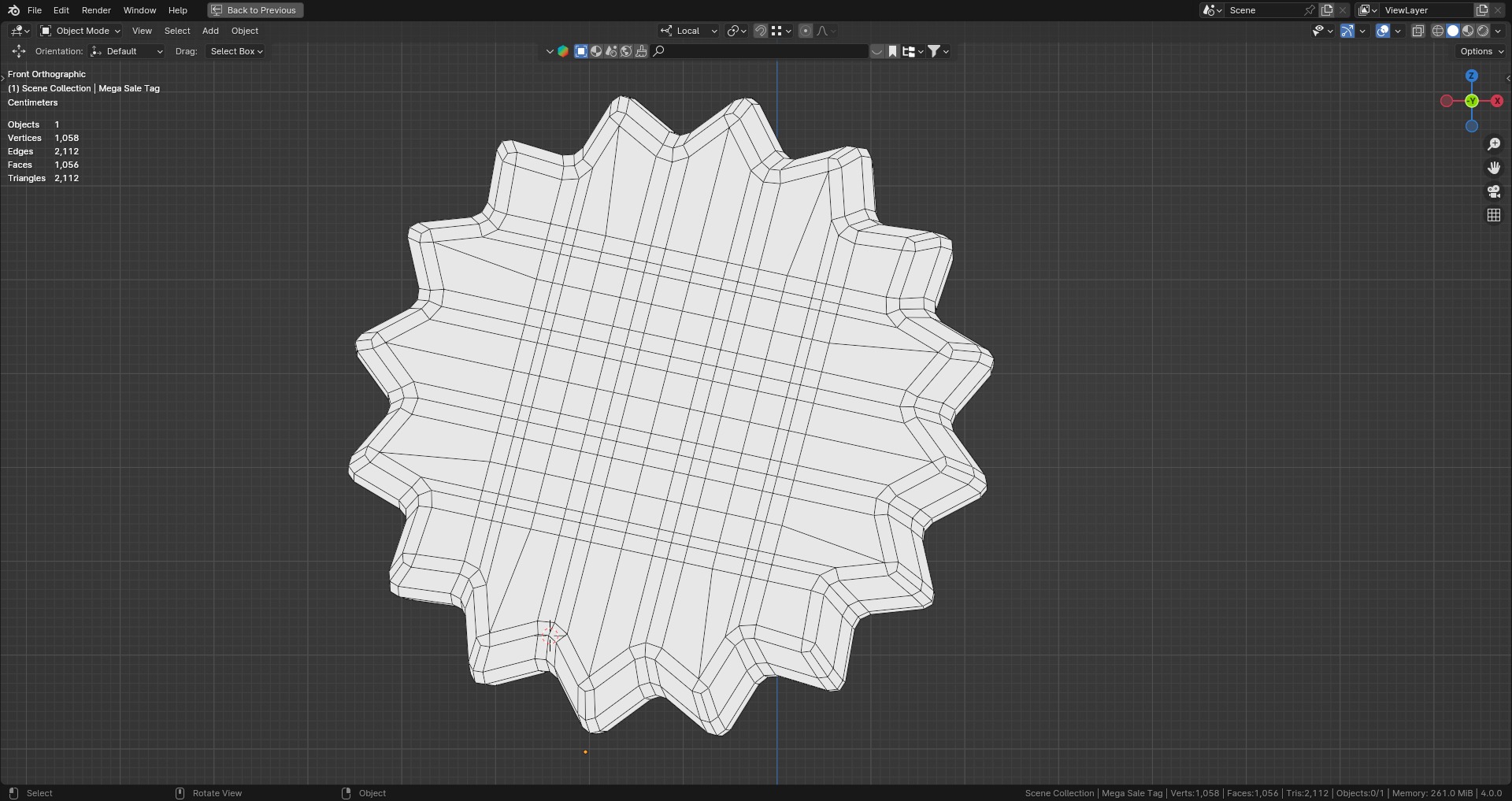Open the funnel filter dropdown
Image resolution: width=1512 pixels, height=801 pixels.
coord(938,51)
